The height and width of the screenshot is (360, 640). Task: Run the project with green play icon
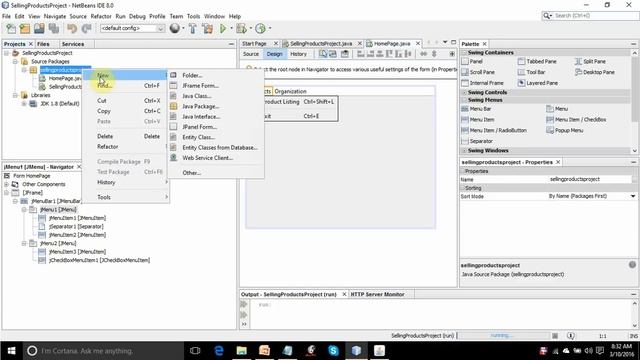pyautogui.click(x=223, y=29)
